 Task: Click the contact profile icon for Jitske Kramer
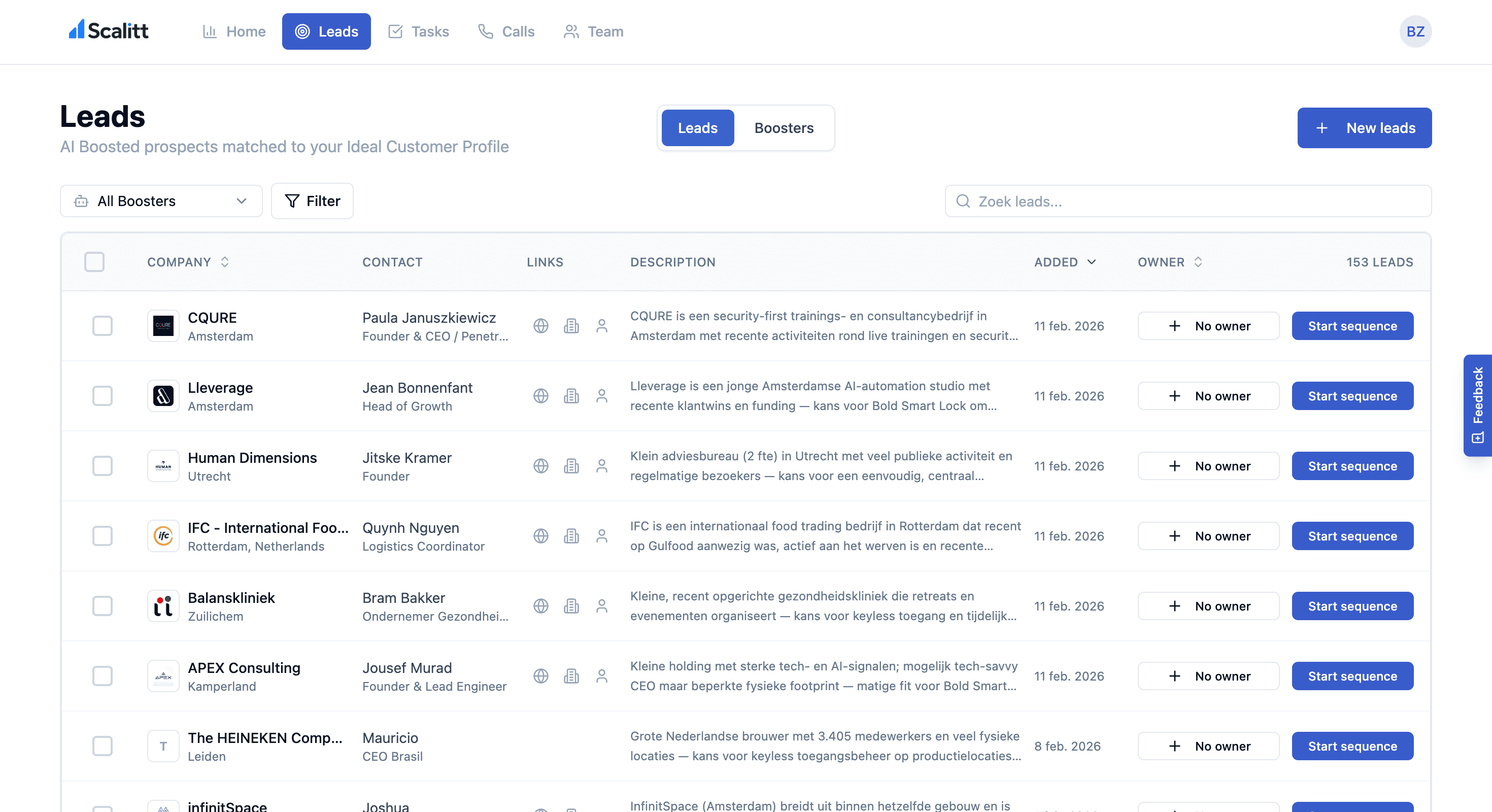tap(602, 466)
